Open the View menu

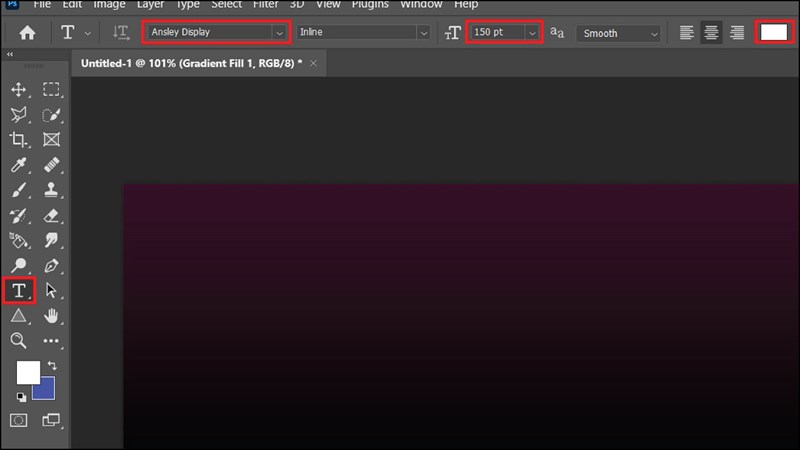[x=328, y=5]
